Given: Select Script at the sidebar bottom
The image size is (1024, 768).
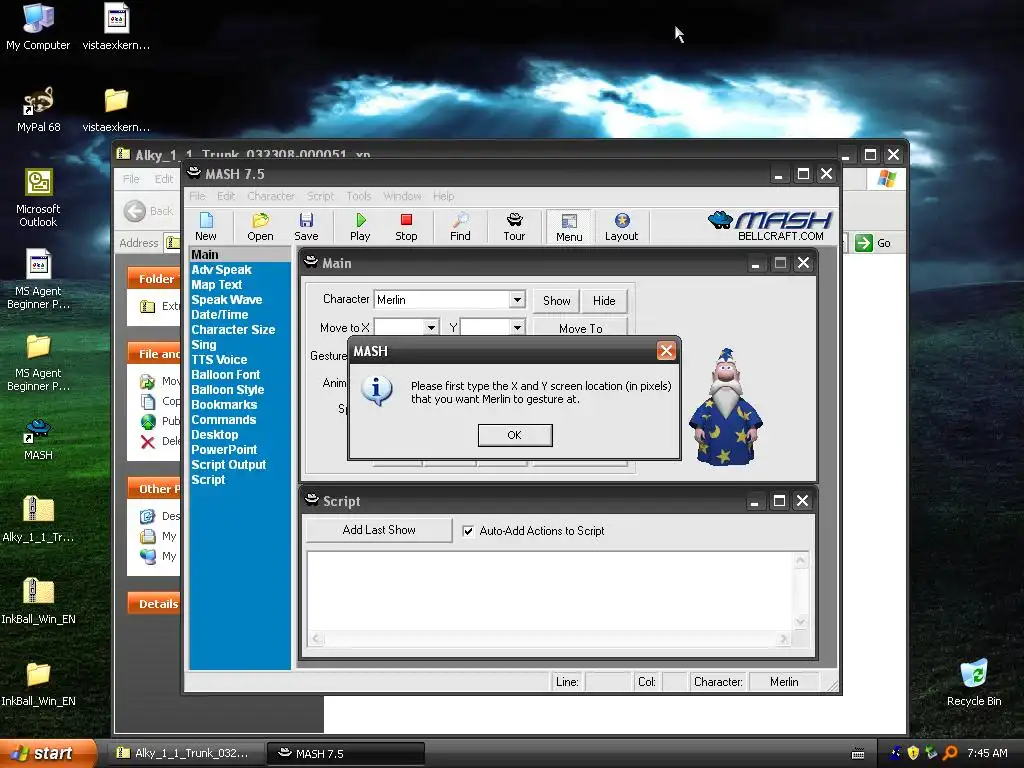Looking at the screenshot, I should coord(208,480).
